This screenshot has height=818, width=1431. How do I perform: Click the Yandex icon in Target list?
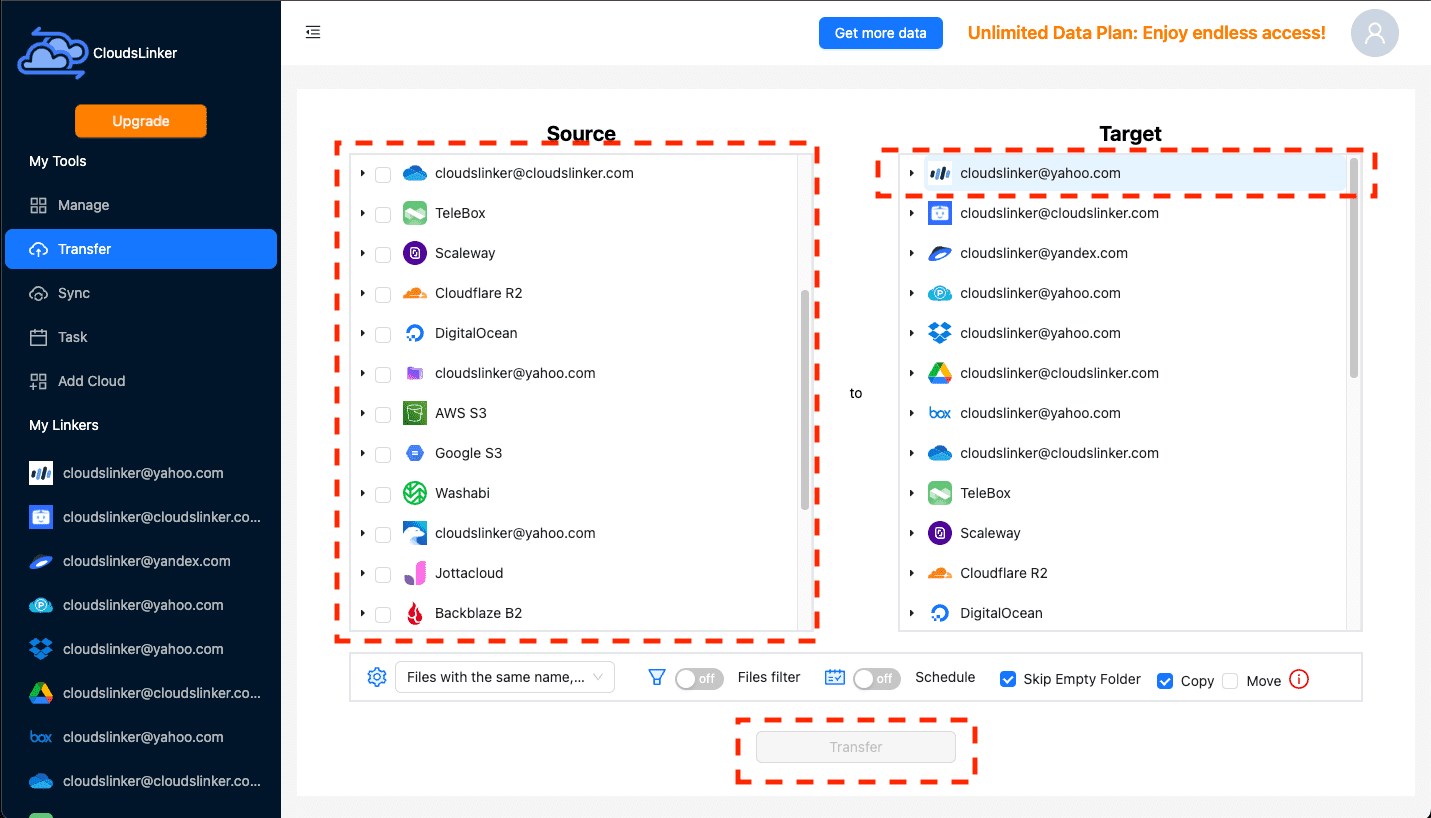(940, 253)
